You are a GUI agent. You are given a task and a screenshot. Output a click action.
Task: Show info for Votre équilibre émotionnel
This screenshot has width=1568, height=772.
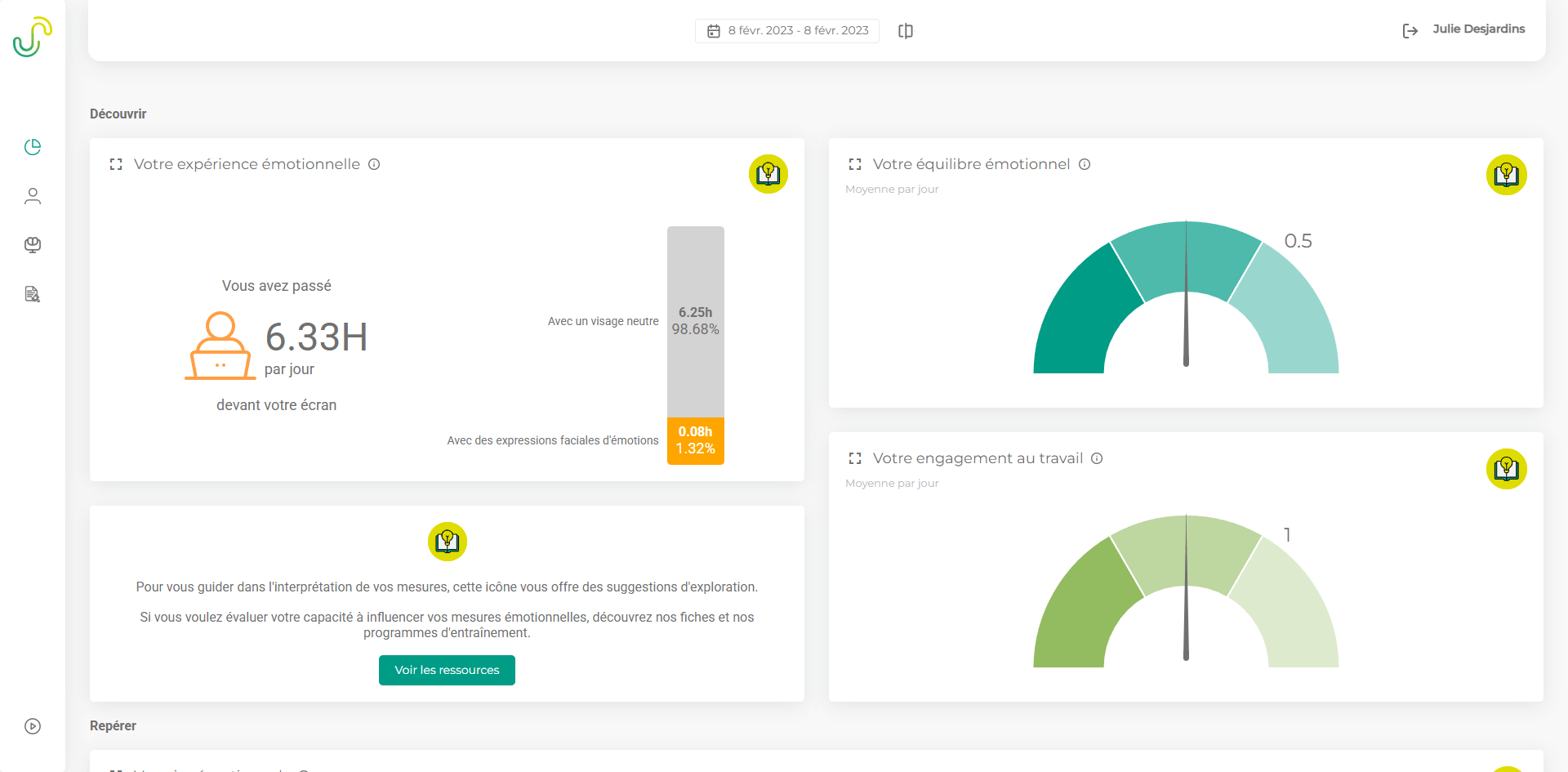[1085, 164]
